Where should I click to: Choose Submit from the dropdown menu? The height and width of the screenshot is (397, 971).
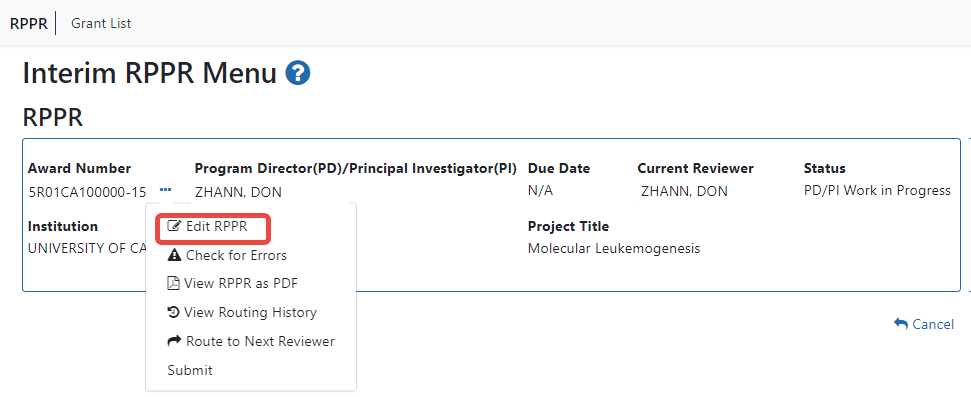tap(190, 370)
